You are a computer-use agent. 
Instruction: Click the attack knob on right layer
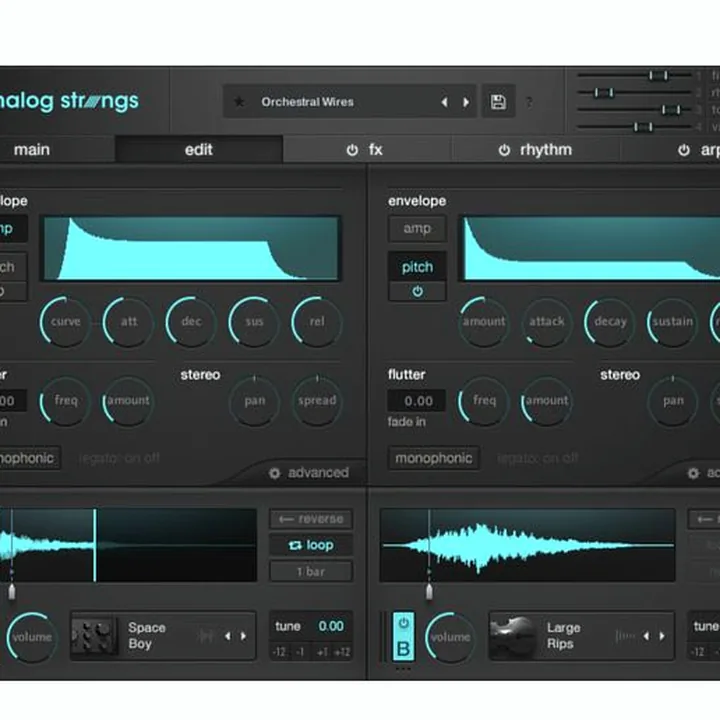[x=546, y=321]
